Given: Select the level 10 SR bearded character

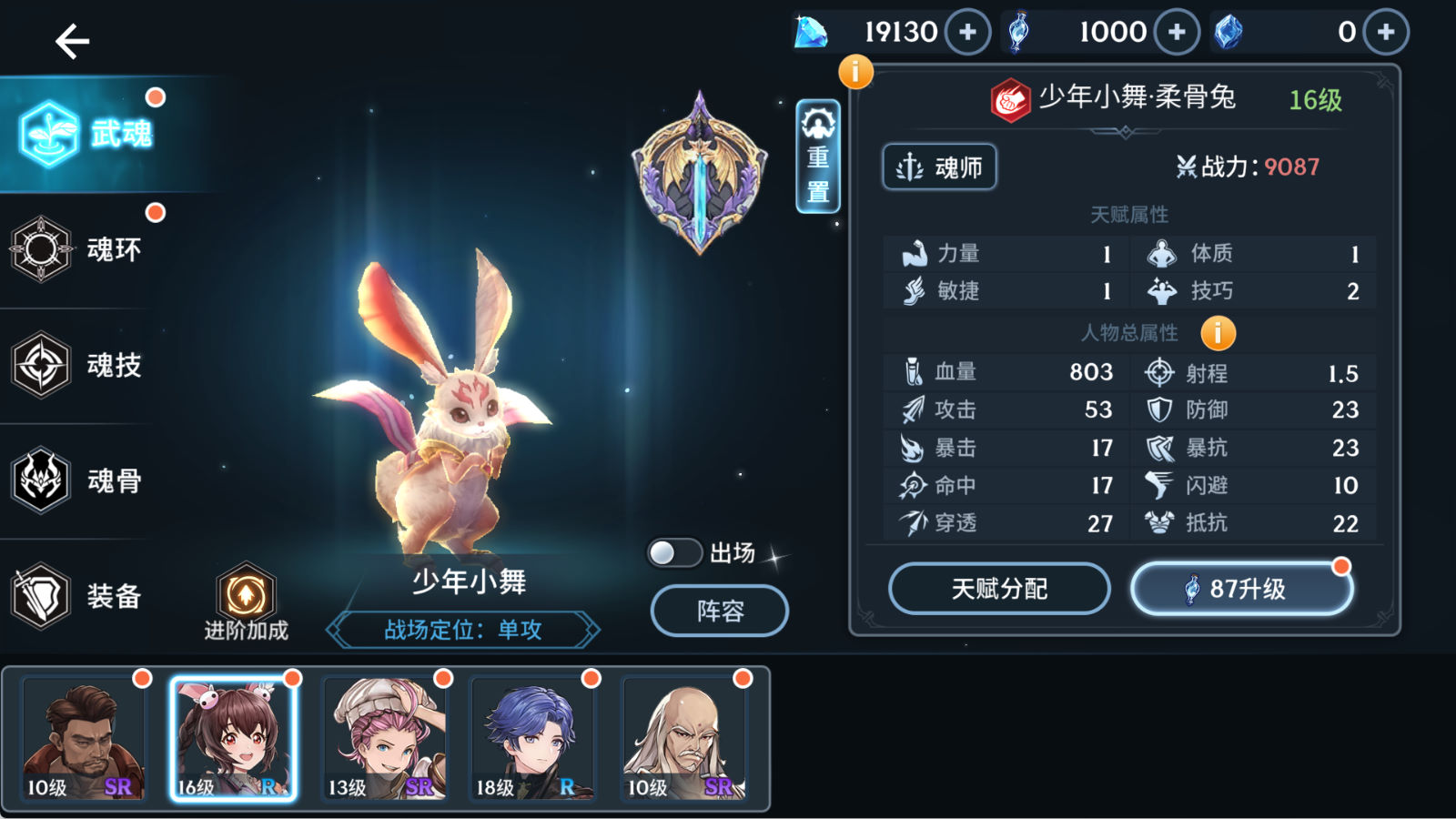Looking at the screenshot, I should pyautogui.click(x=84, y=739).
